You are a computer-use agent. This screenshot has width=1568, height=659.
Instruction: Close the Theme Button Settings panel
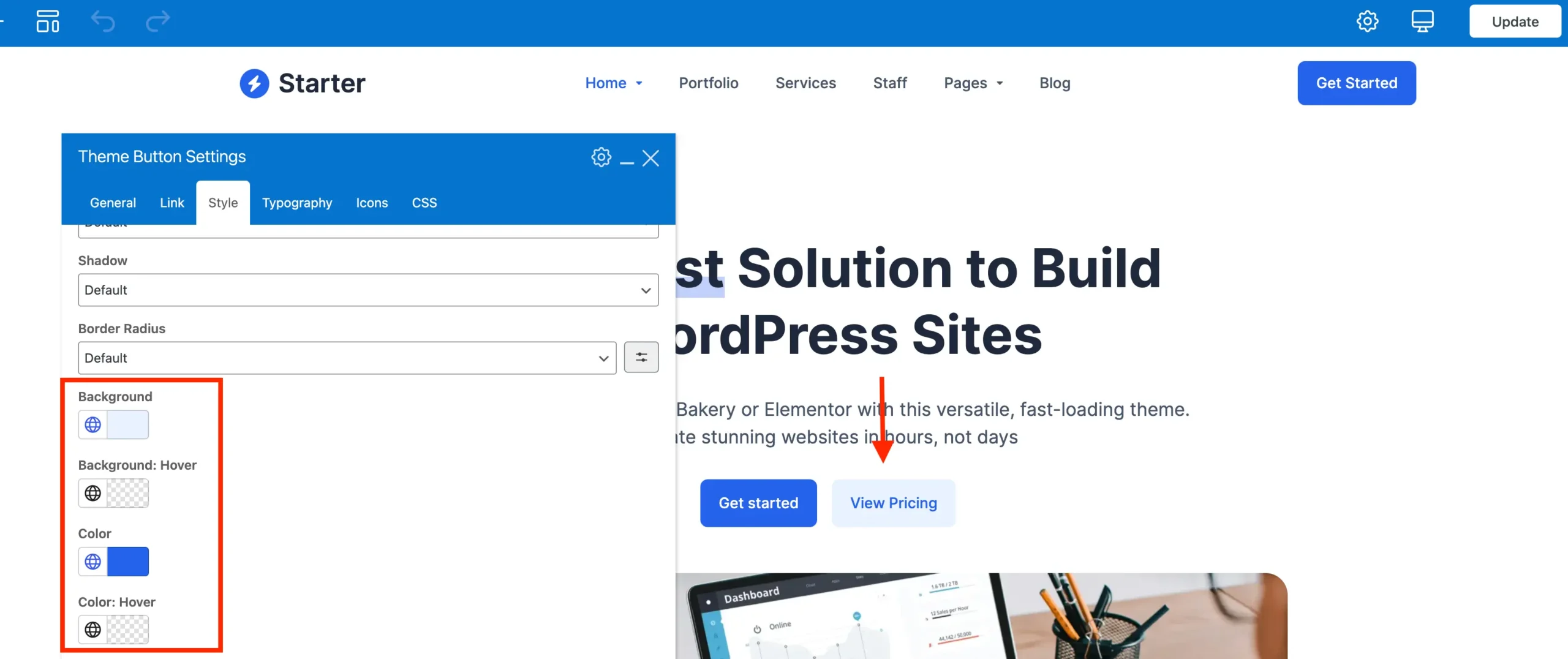coord(650,158)
